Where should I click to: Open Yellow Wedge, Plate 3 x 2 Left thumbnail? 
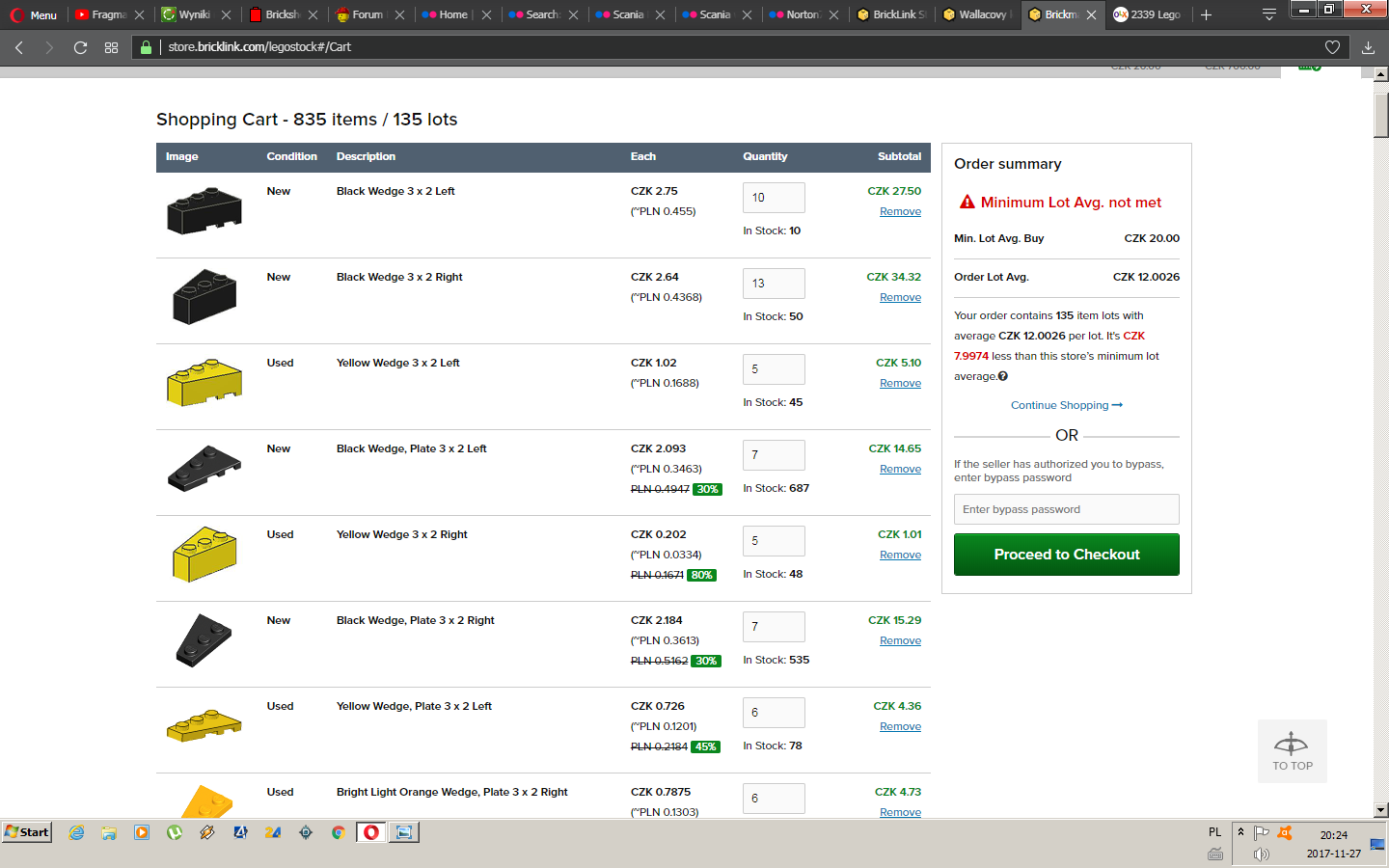coord(204,726)
